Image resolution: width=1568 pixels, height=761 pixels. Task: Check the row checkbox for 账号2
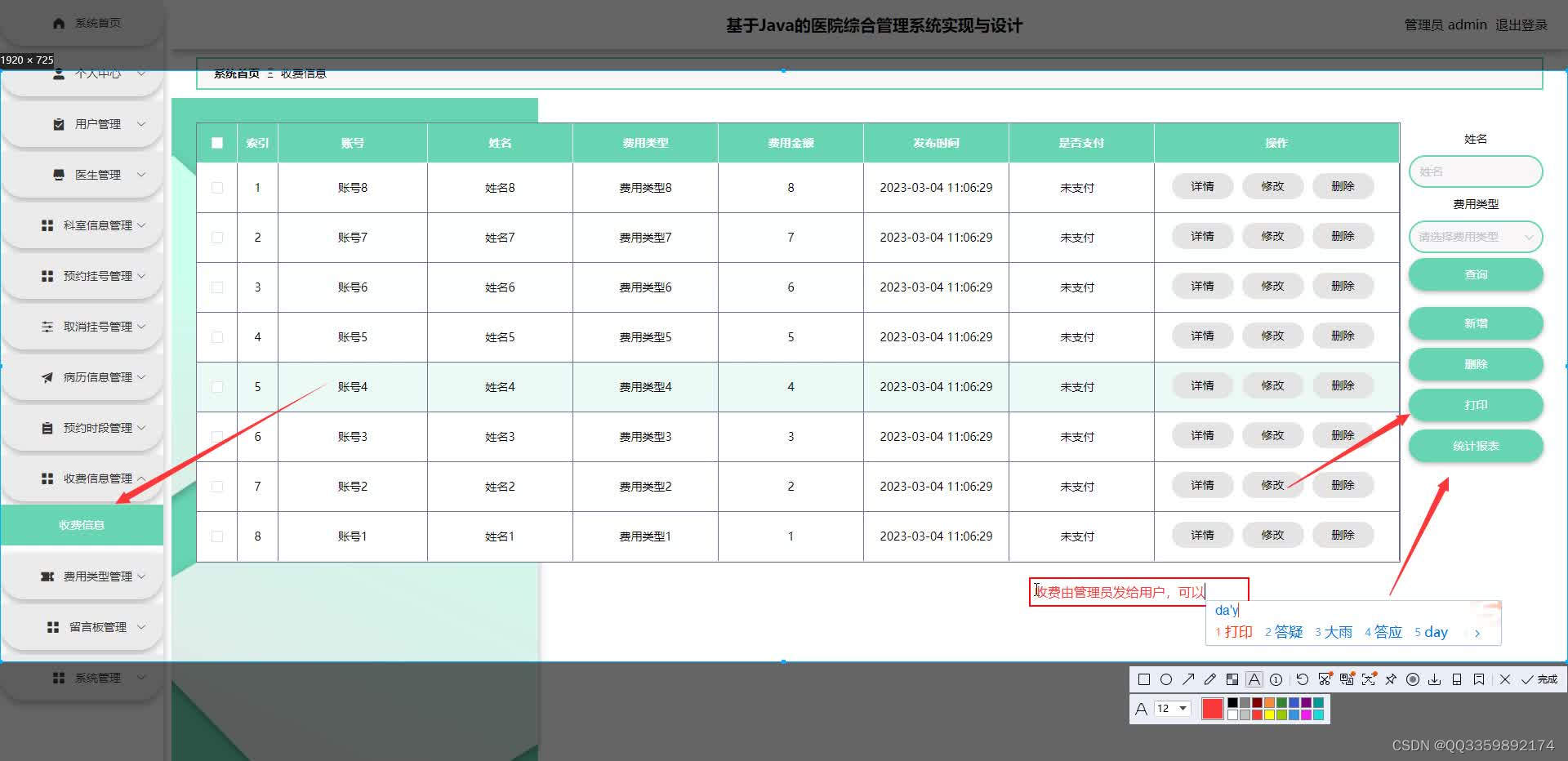coord(217,487)
